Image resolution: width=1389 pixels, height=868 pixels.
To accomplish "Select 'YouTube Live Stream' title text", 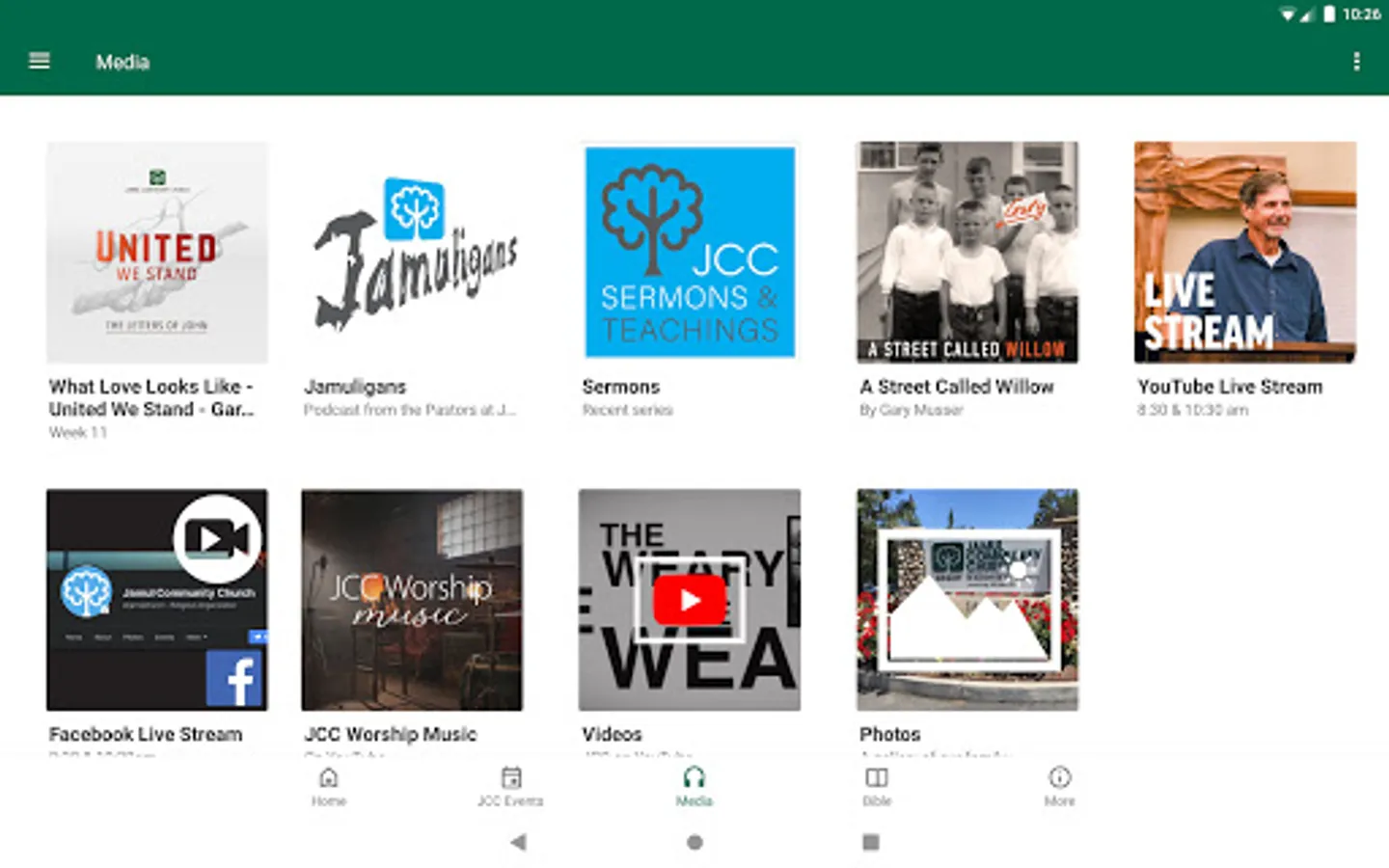I will click(x=1230, y=387).
